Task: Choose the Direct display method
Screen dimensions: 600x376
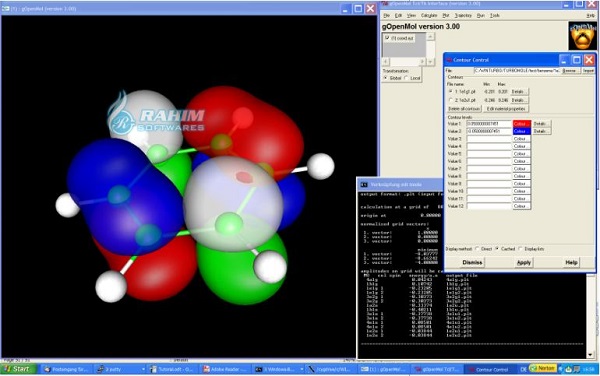Action: 477,249
